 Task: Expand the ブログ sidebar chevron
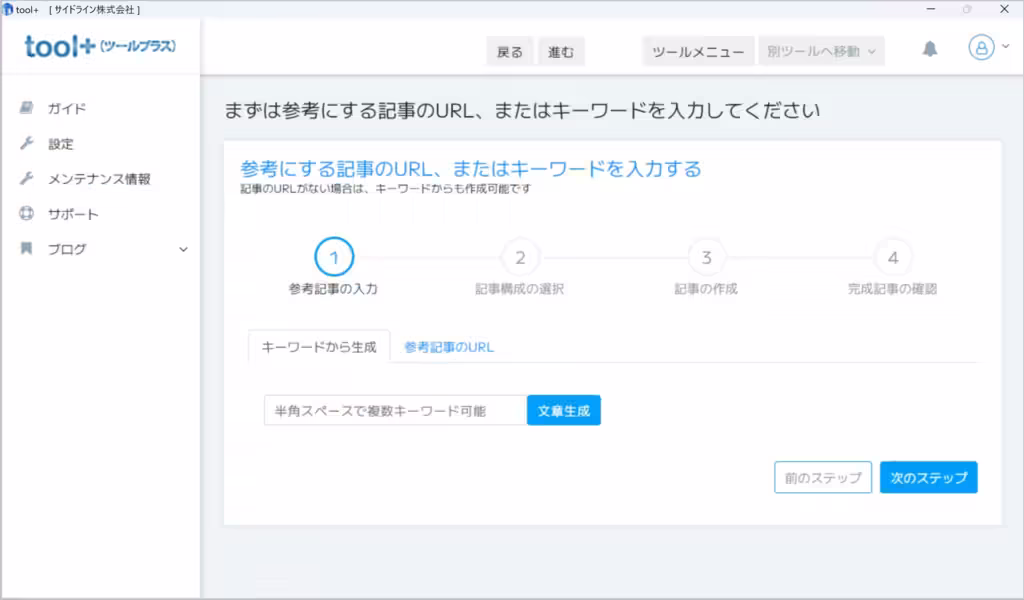183,250
